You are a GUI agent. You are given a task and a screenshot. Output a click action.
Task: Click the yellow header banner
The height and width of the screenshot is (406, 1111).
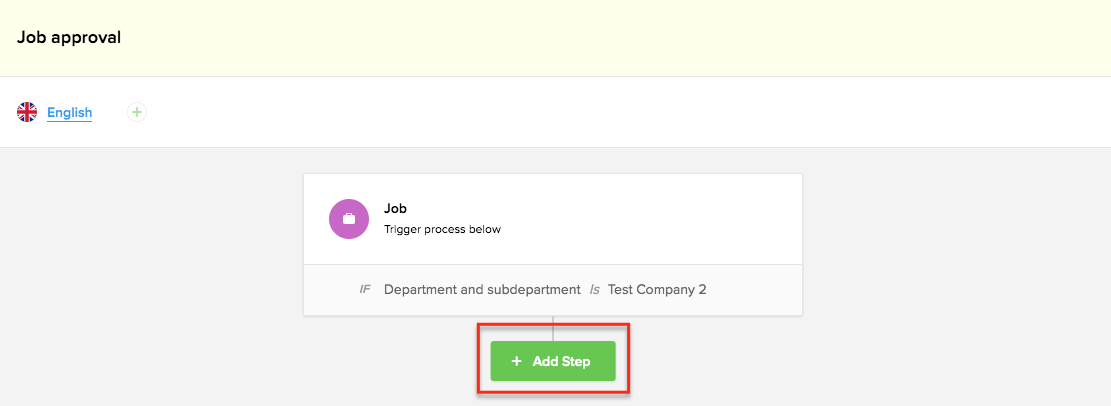[600, 38]
